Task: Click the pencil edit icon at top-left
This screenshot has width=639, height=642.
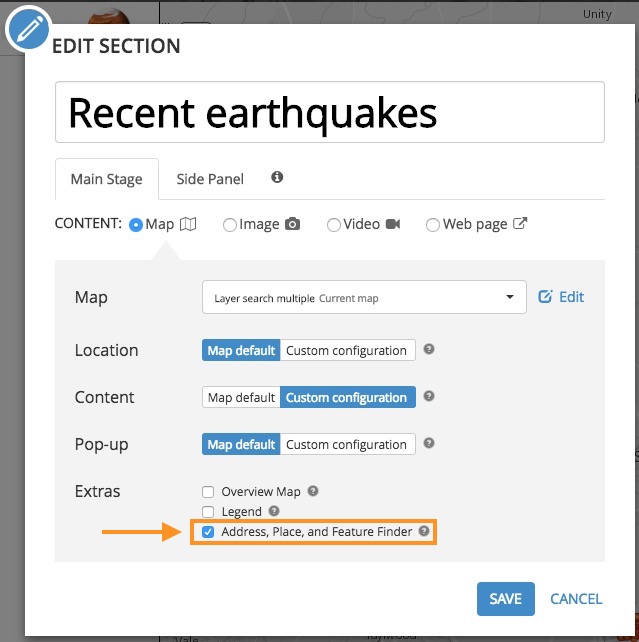Action: [x=27, y=31]
